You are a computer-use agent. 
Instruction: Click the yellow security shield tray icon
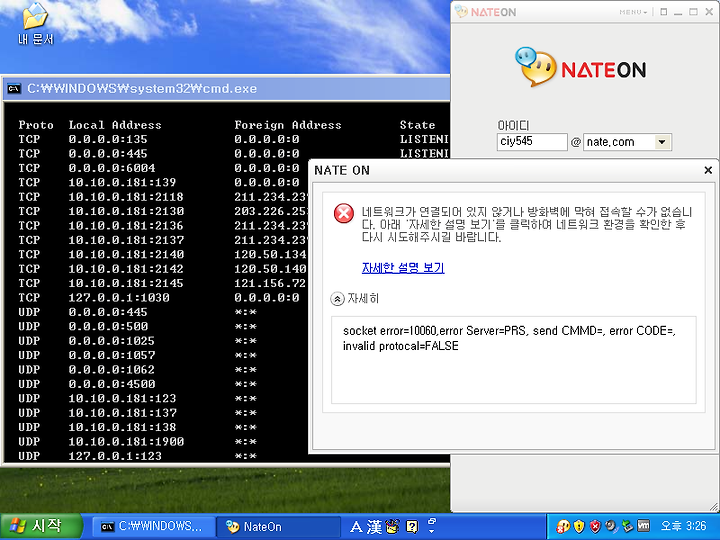pos(579,526)
